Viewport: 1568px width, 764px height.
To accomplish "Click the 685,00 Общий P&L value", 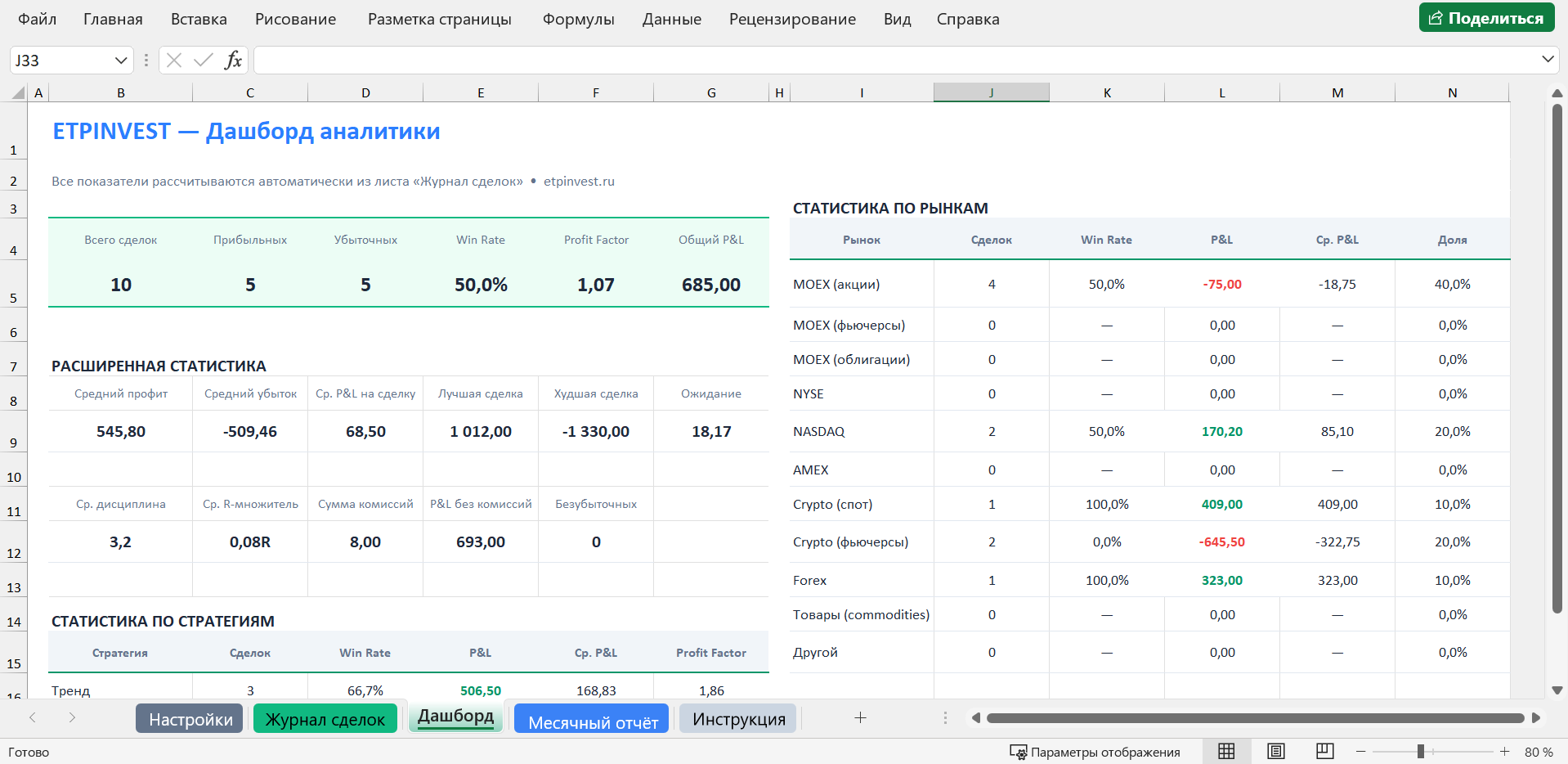I will click(x=710, y=285).
